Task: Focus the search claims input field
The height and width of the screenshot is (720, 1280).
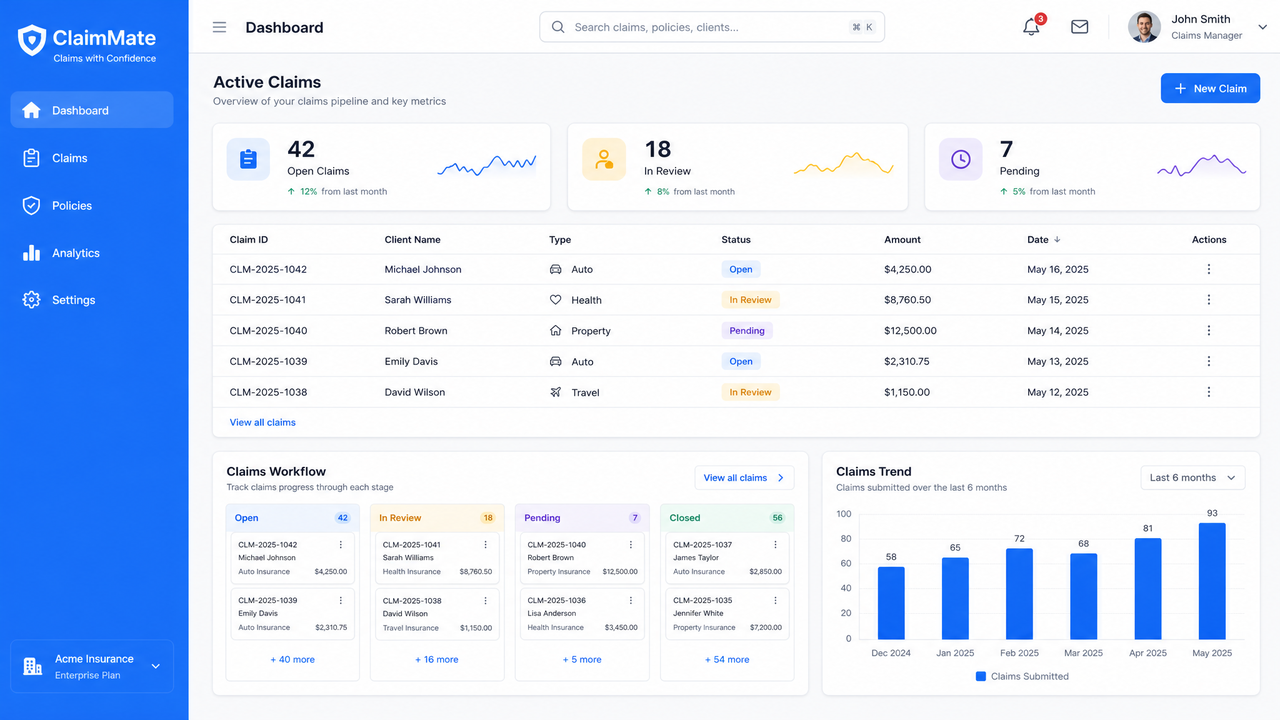Action: tap(712, 27)
